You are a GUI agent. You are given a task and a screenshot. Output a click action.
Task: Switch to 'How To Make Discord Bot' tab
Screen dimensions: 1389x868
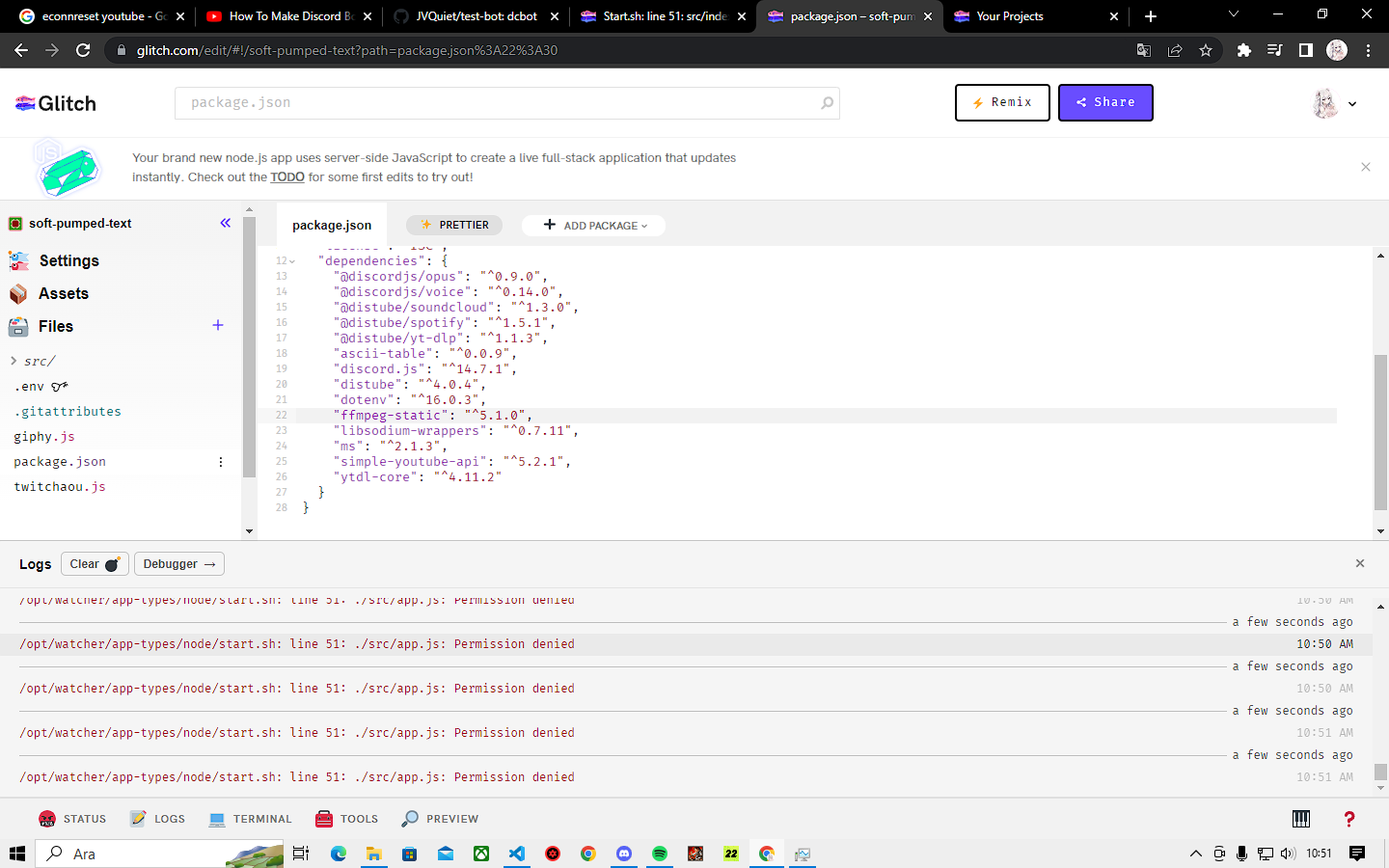click(x=289, y=16)
